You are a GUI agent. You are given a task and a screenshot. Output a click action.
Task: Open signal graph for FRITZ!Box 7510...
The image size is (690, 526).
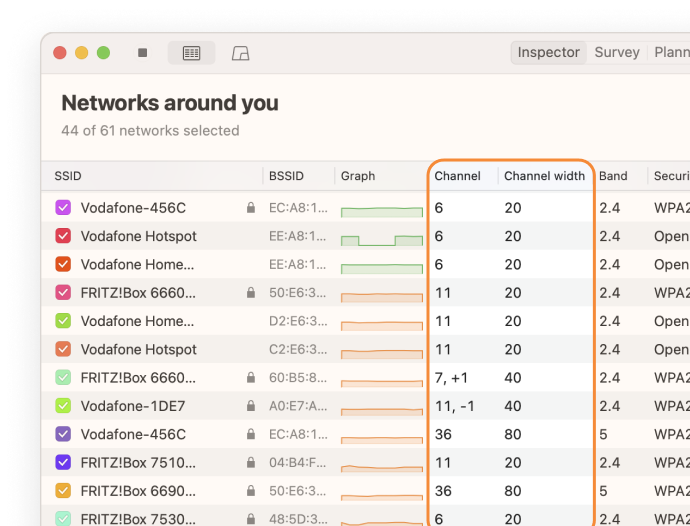tap(382, 467)
